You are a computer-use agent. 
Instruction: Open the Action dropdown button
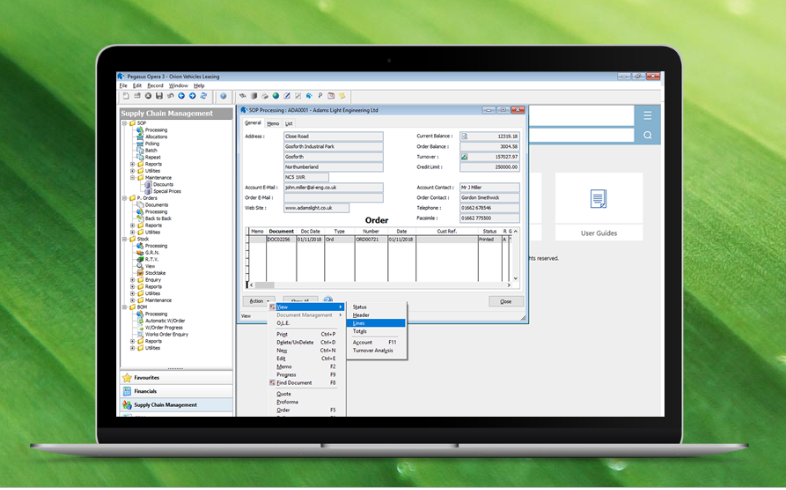click(258, 301)
